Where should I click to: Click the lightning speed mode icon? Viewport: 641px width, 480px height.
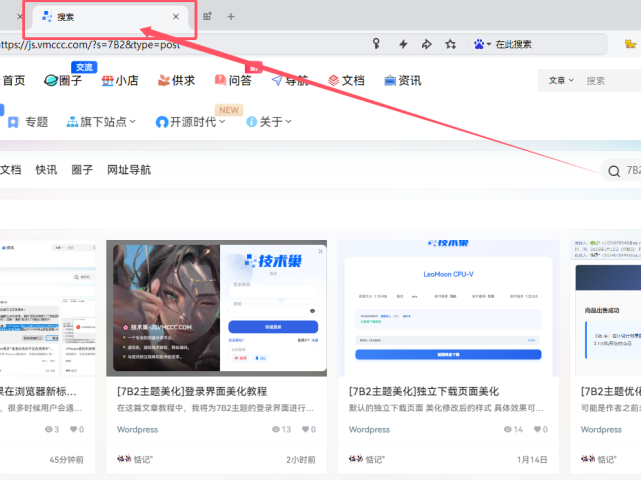(403, 44)
